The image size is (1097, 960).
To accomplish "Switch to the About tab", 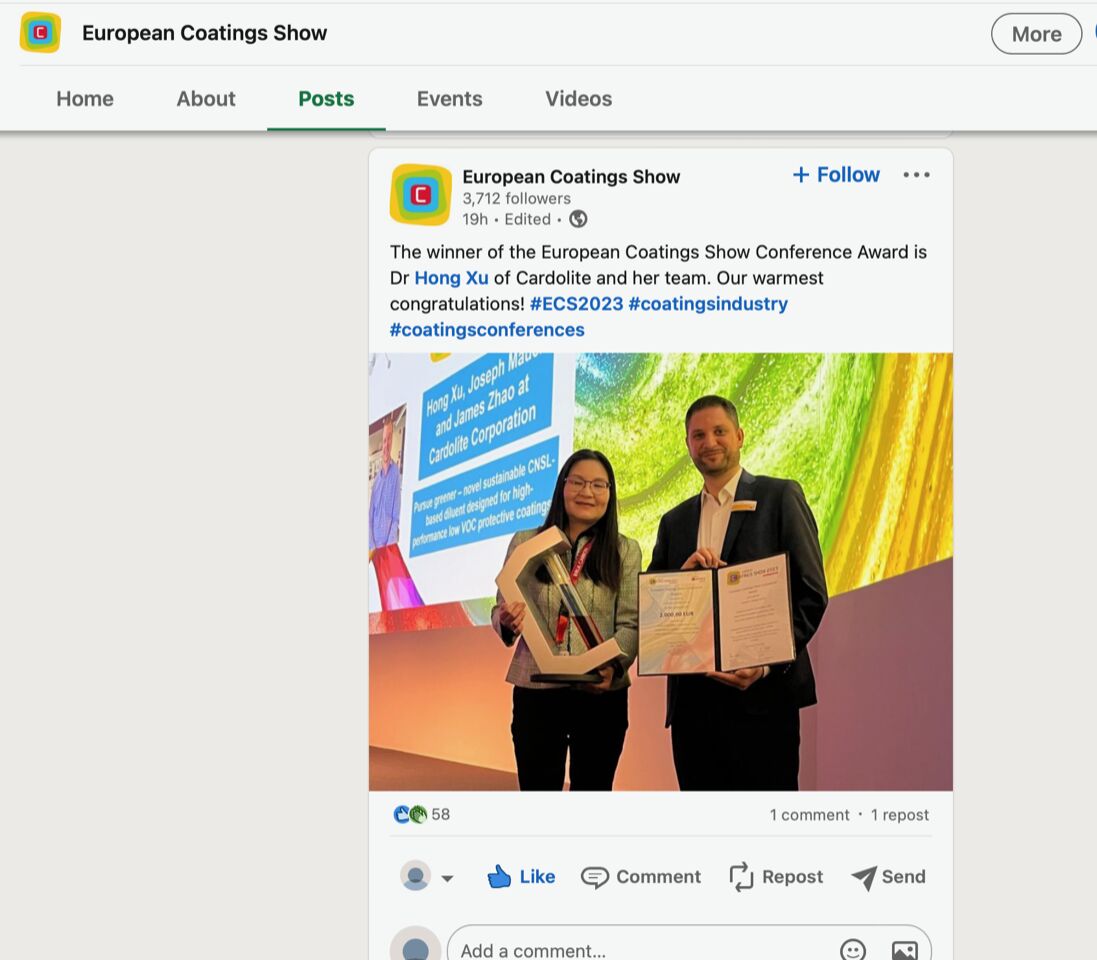I will tap(206, 99).
